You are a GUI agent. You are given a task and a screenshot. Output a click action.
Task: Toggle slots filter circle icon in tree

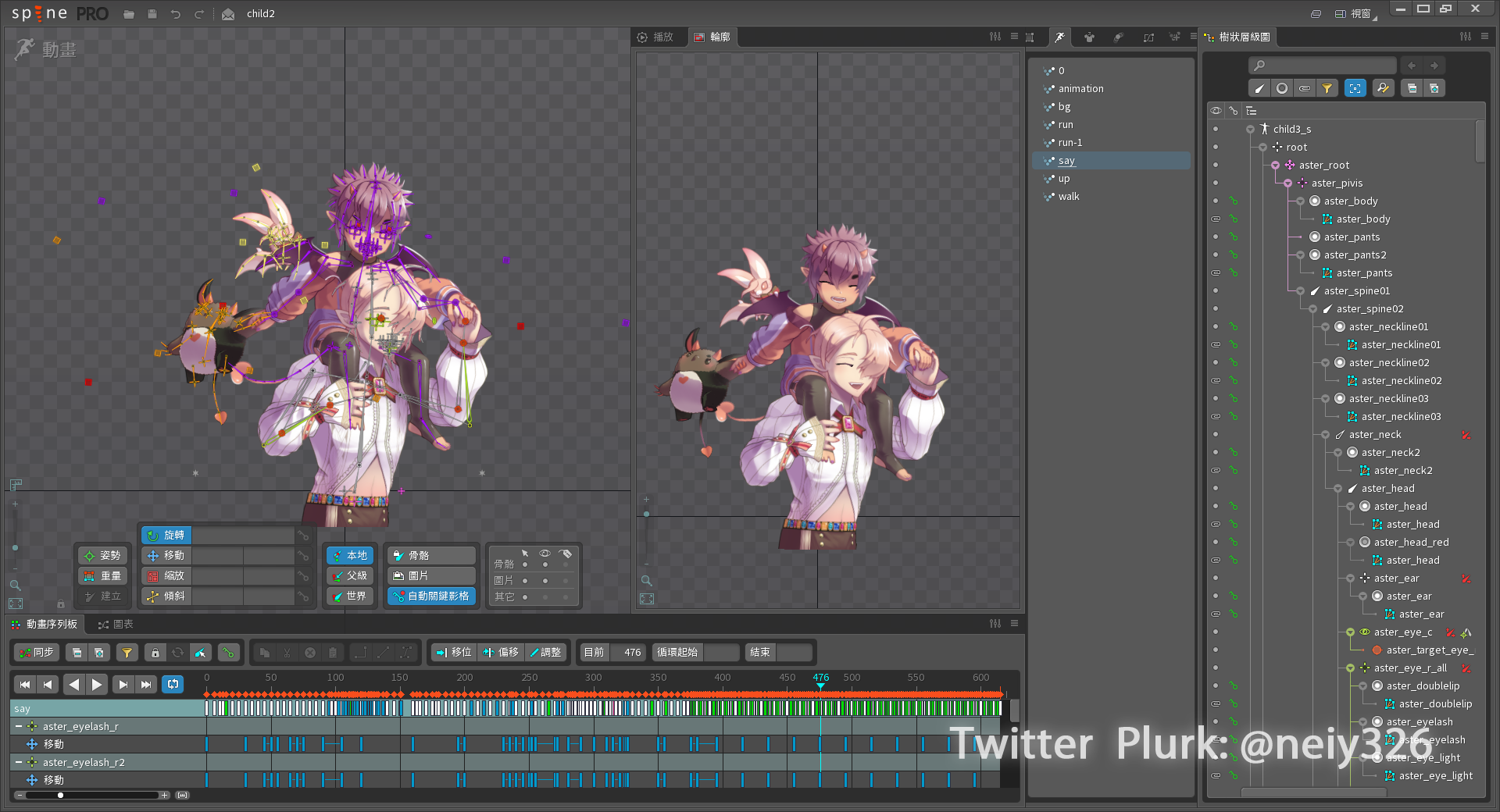click(1282, 88)
